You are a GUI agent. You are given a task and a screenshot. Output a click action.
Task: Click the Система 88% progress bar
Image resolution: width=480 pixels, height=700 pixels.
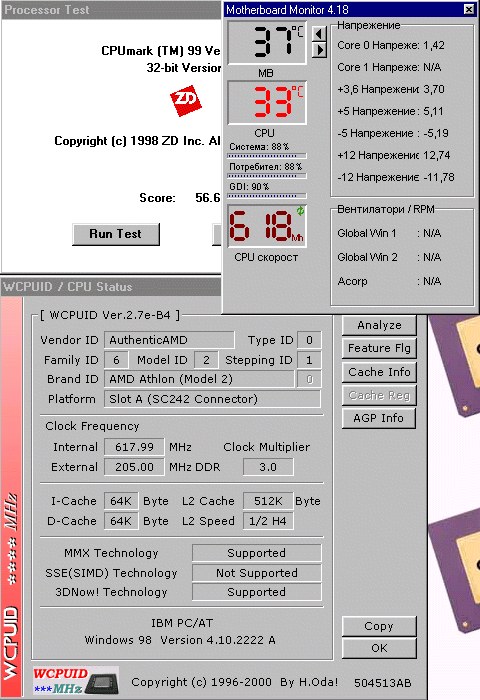267,156
